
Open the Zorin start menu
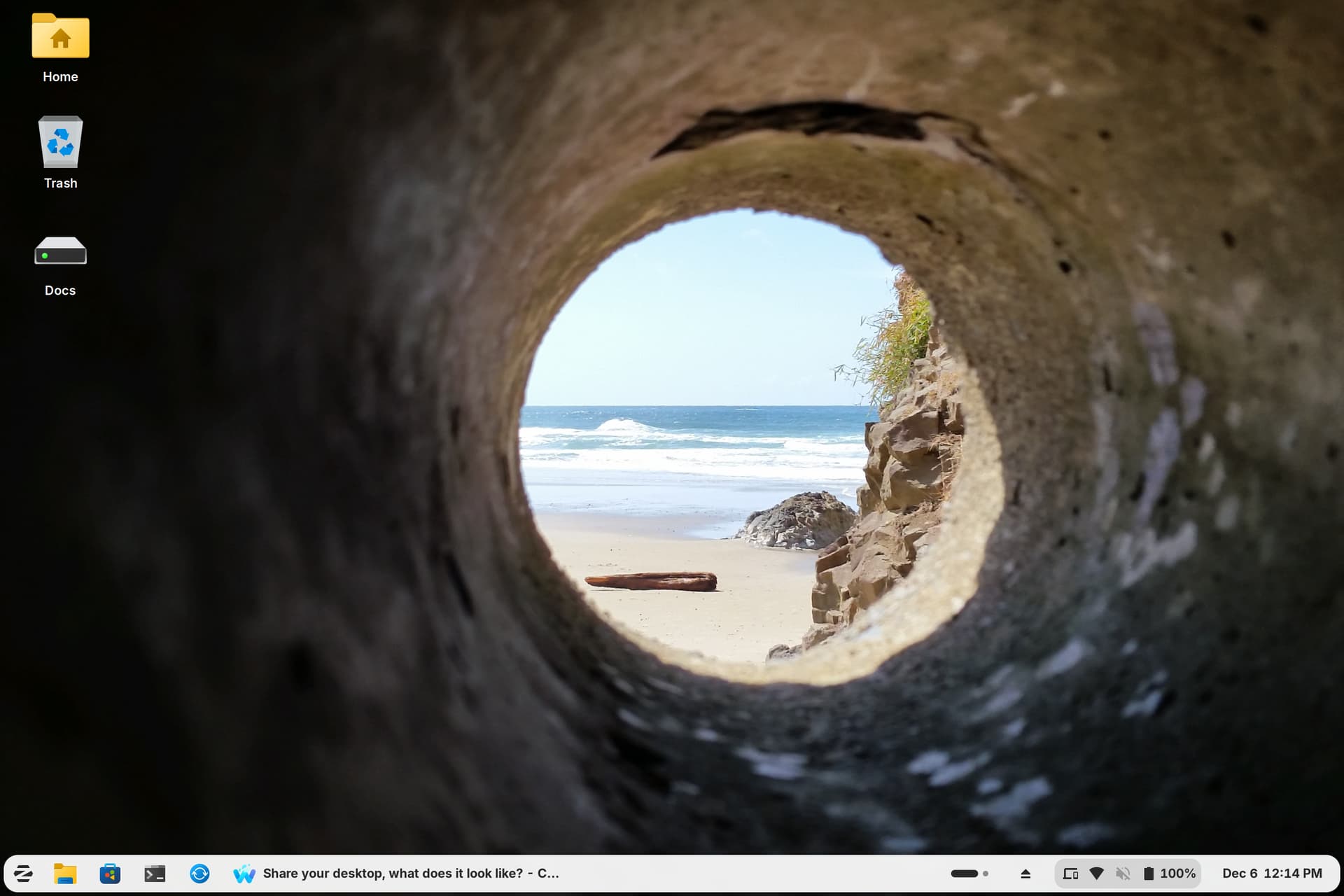pyautogui.click(x=23, y=873)
